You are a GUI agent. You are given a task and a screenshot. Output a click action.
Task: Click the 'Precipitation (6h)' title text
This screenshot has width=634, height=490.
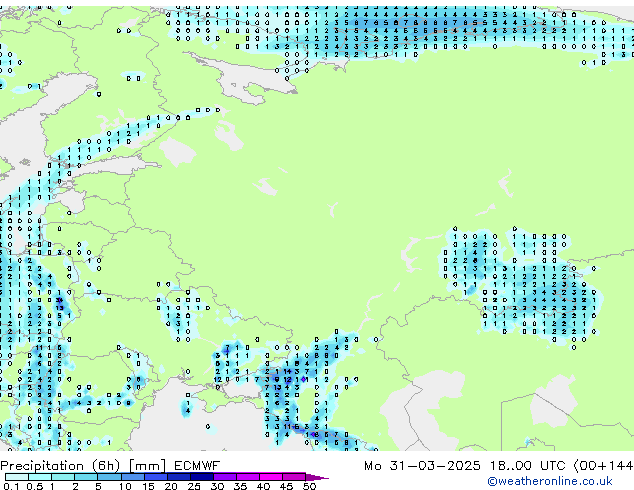60,466
